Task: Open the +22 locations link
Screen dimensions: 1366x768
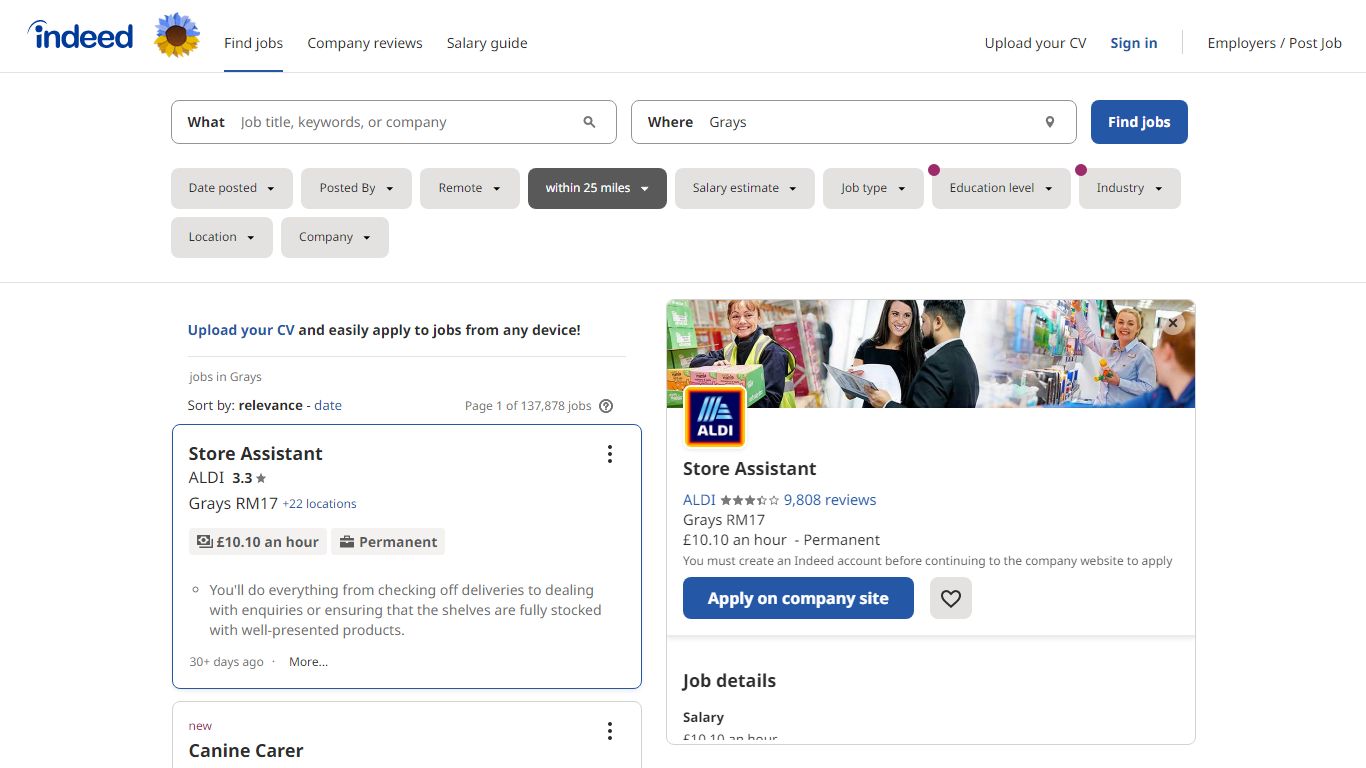Action: pyautogui.click(x=319, y=504)
